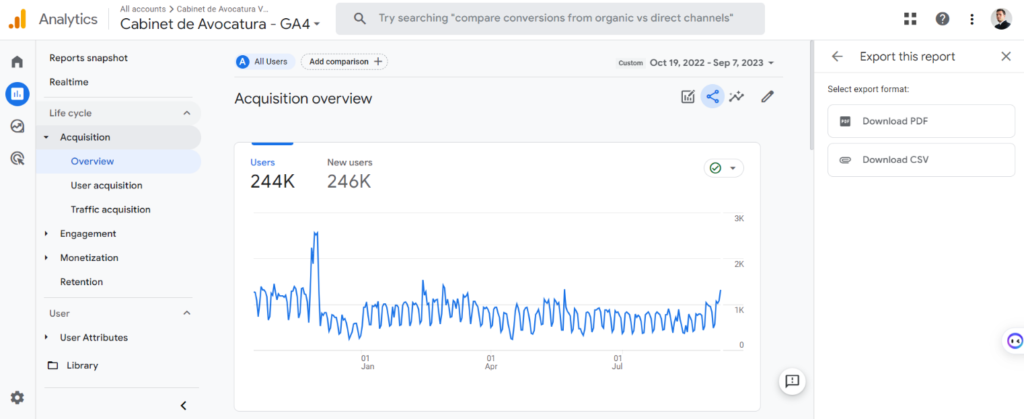This screenshot has width=1024, height=419.
Task: Collapse the Life cycle section
Action: pyautogui.click(x=186, y=113)
